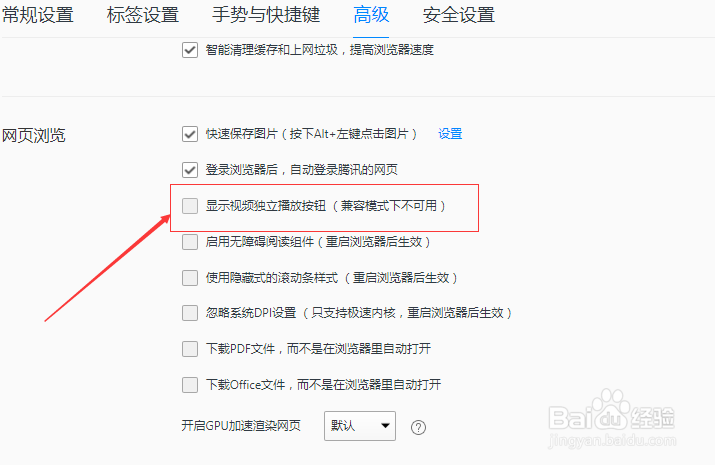The height and width of the screenshot is (465, 715).
Task: Enable 使用隐藏式的滚动条样式 checkbox
Action: pos(190,277)
